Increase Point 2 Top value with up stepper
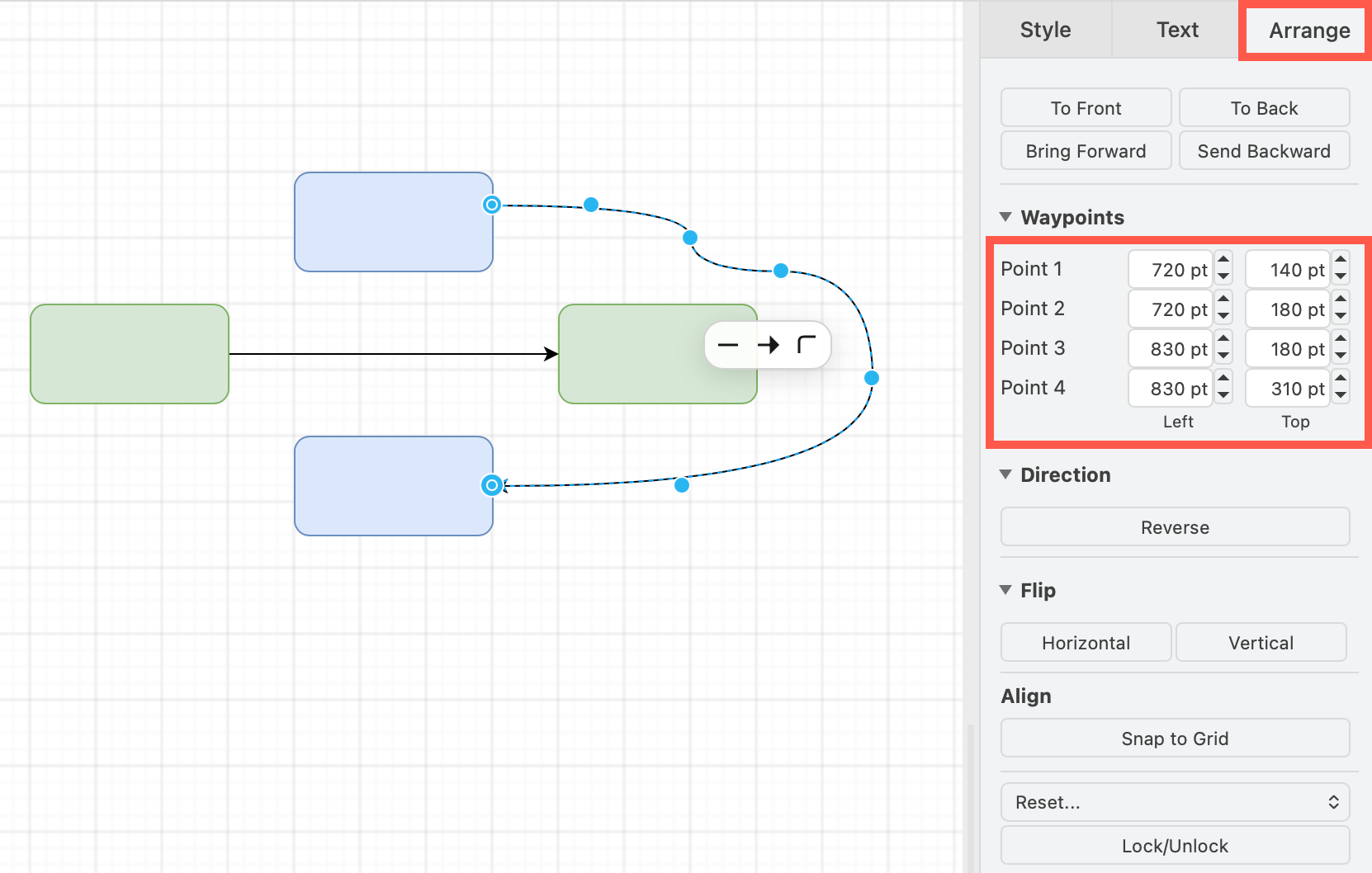The width and height of the screenshot is (1372, 873). click(1341, 299)
